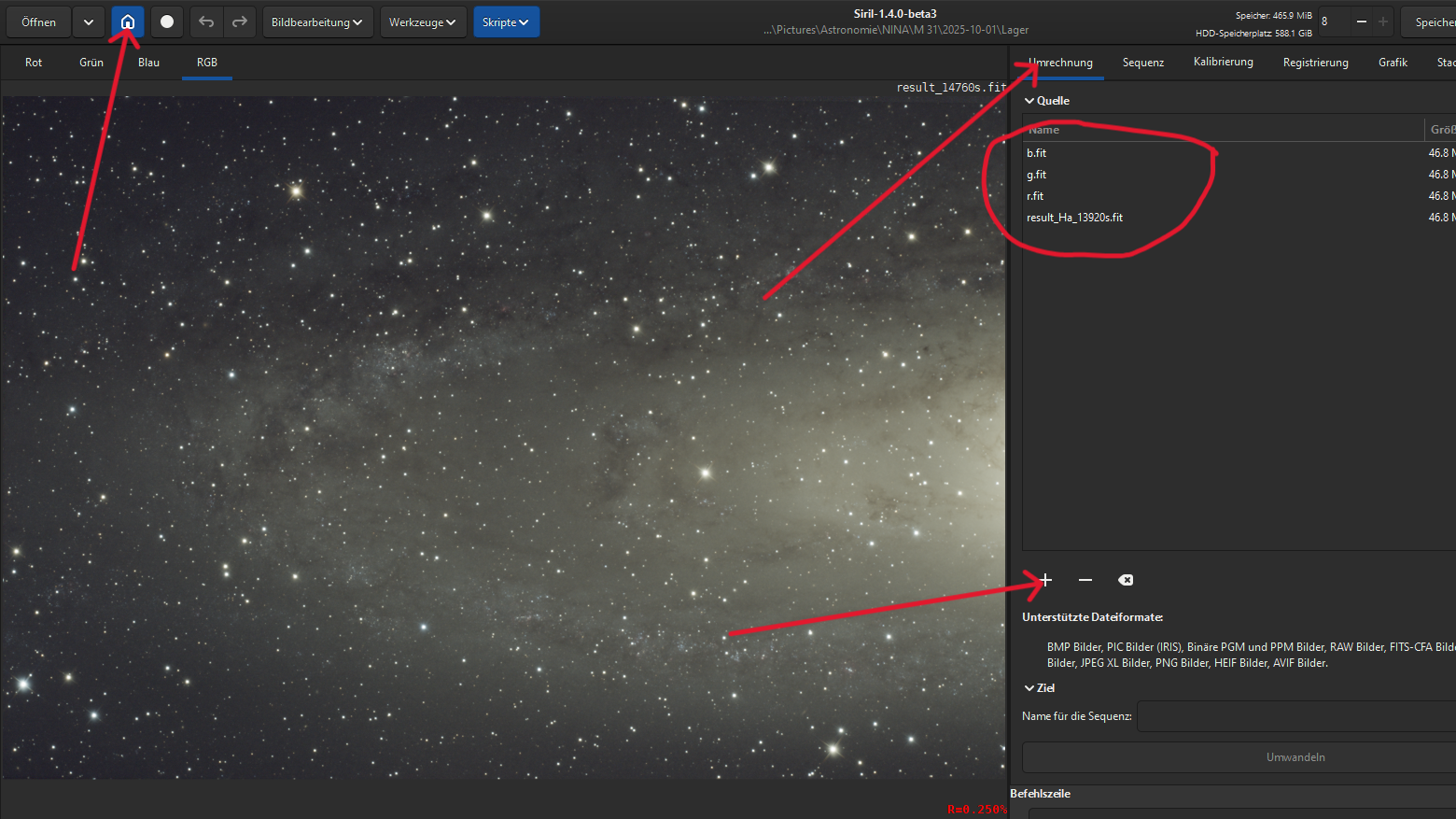This screenshot has width=1456, height=819.
Task: Add files with the plus icon
Action: [1045, 580]
